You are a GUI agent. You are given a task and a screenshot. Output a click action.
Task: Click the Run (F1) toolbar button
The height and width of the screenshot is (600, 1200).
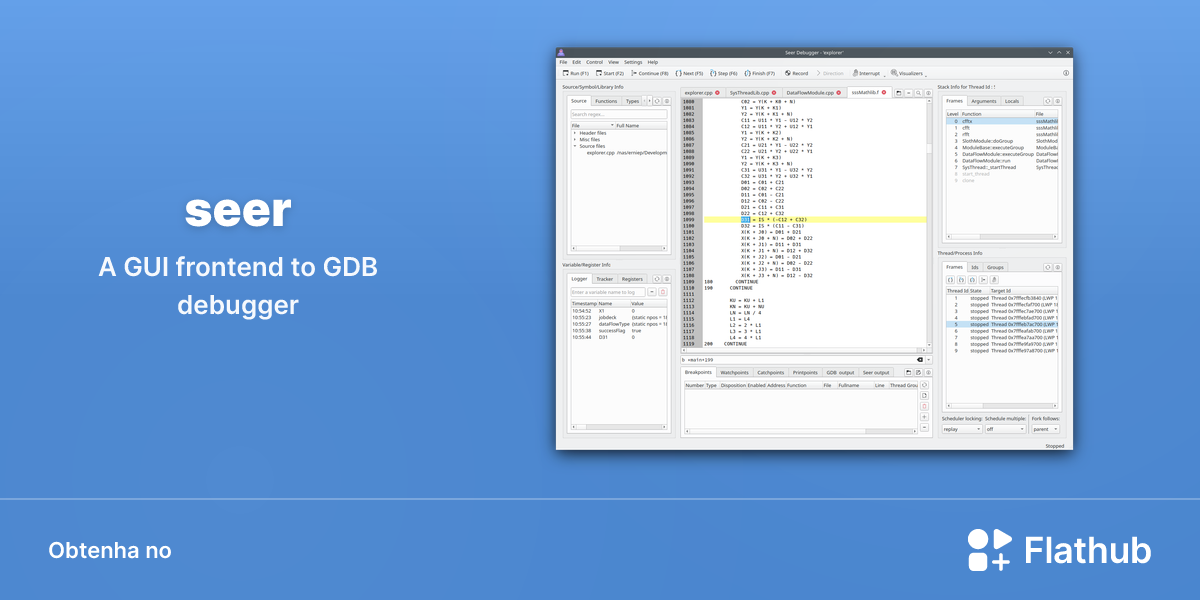(576, 73)
